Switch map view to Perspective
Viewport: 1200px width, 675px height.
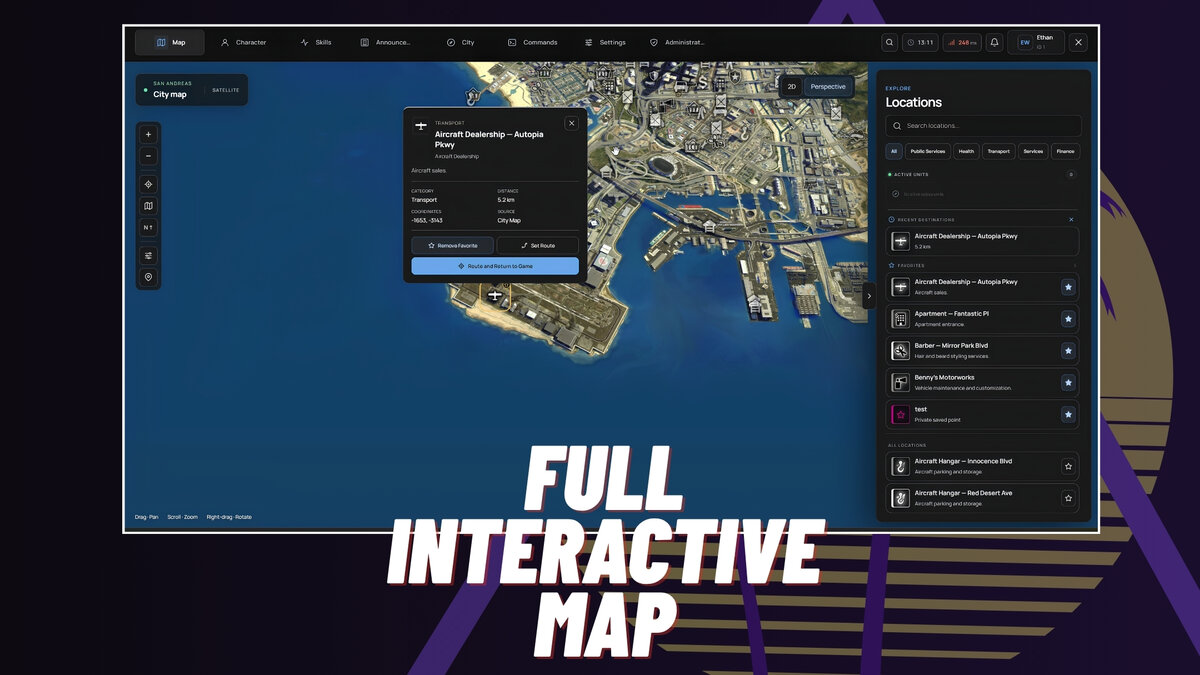point(828,87)
